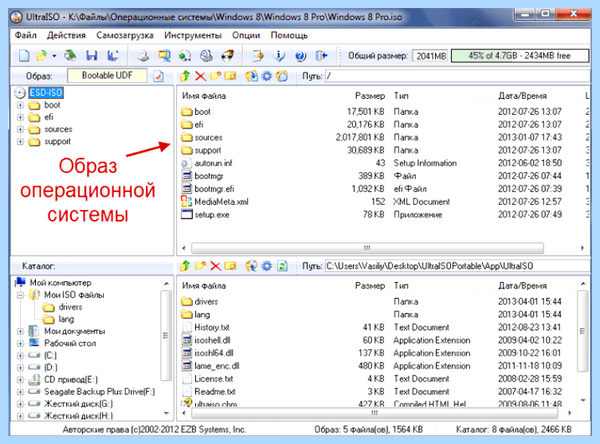600x444 pixels.
Task: Click the image file list horizontal scrollbar
Action: tap(367, 248)
